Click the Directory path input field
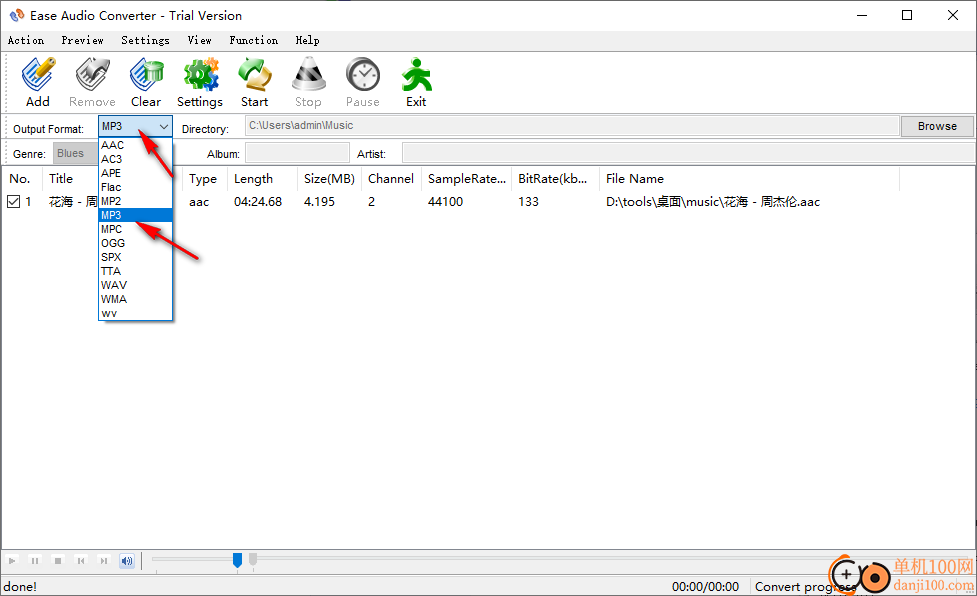 572,126
